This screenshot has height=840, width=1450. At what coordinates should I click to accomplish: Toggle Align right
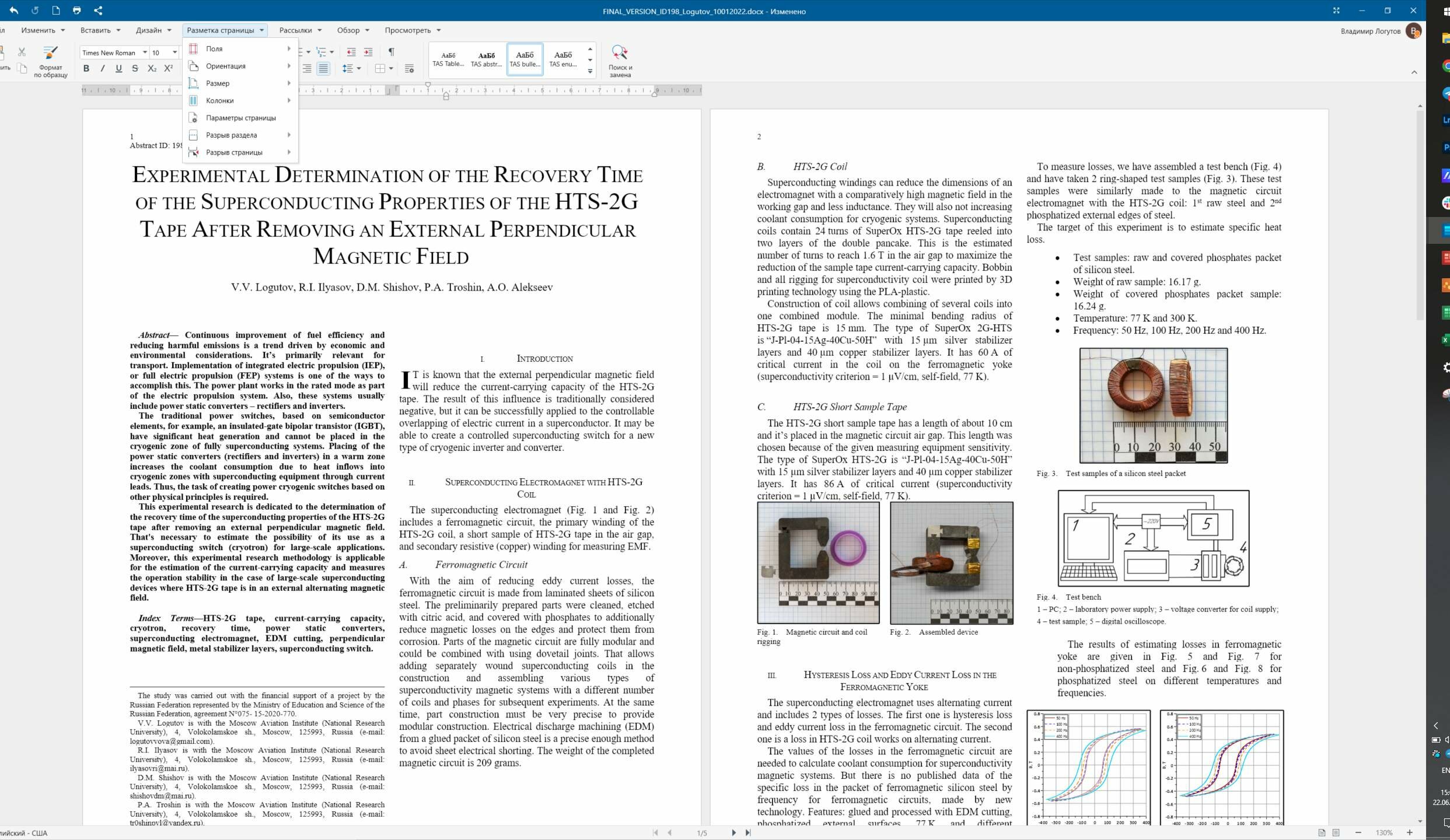[307, 68]
